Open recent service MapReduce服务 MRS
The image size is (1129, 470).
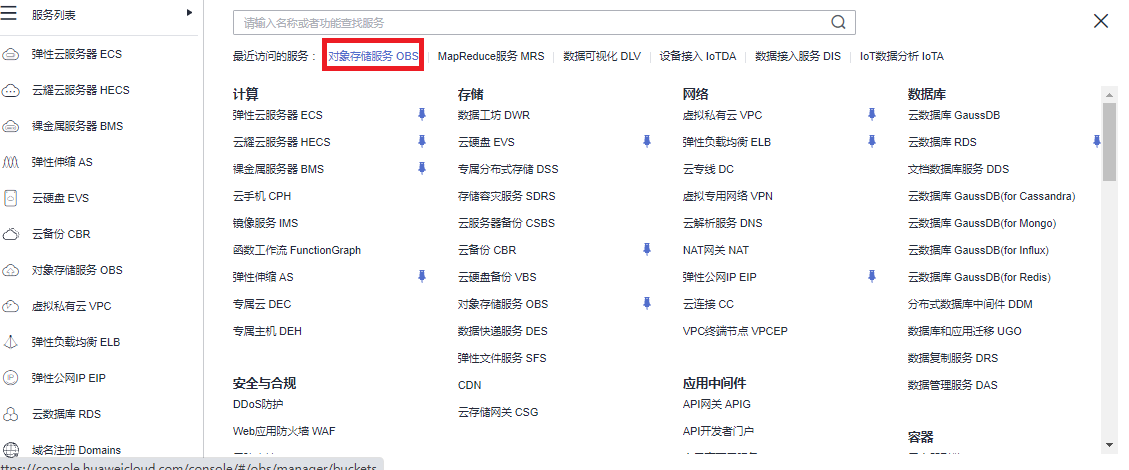pos(491,56)
